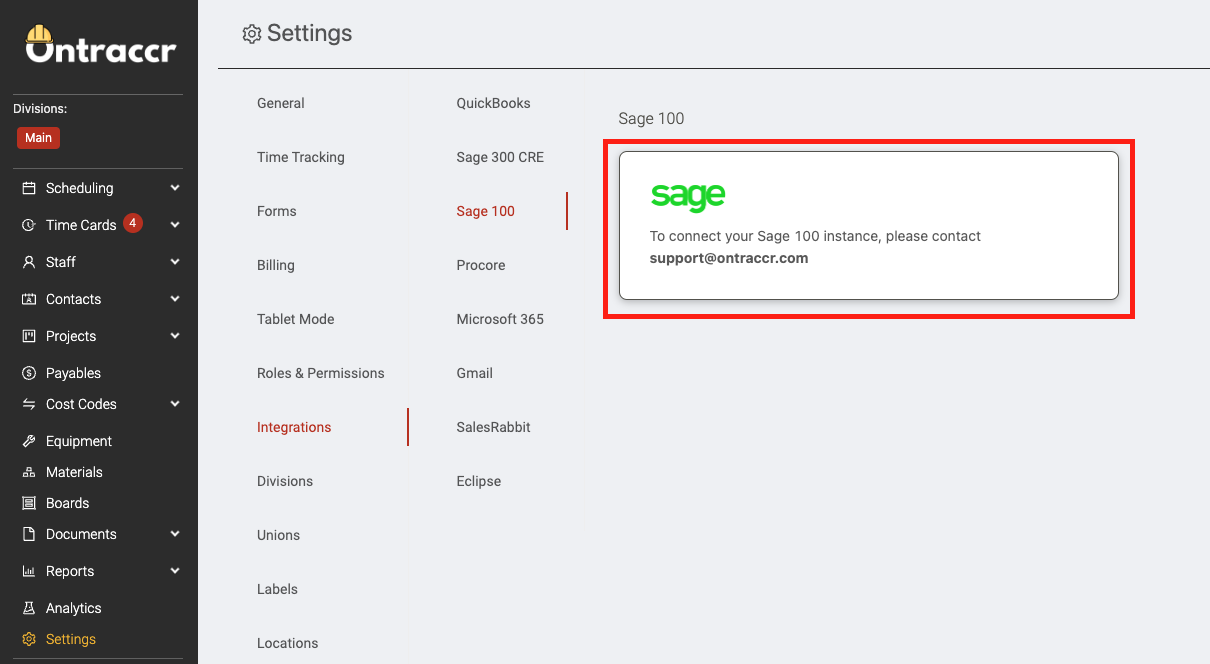Open the Labels settings tab

278,589
